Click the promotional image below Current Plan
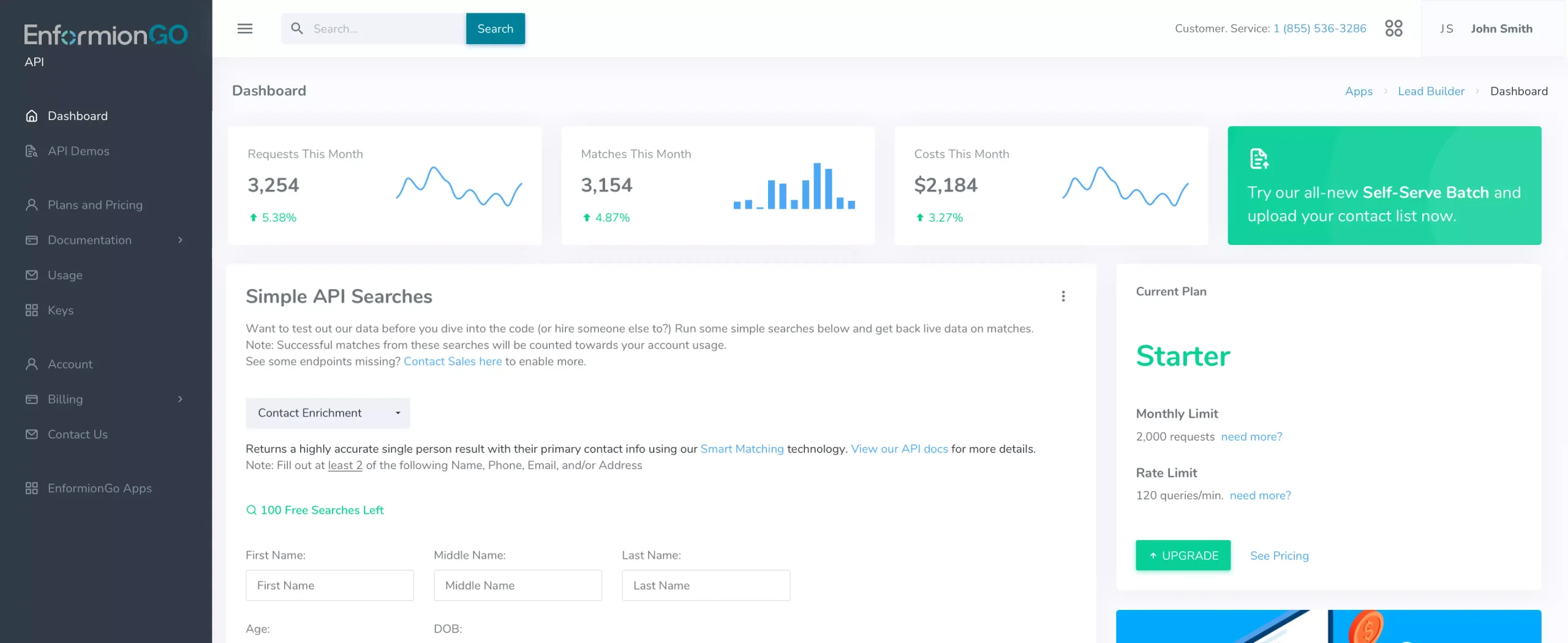The height and width of the screenshot is (643, 1568). 1329,626
